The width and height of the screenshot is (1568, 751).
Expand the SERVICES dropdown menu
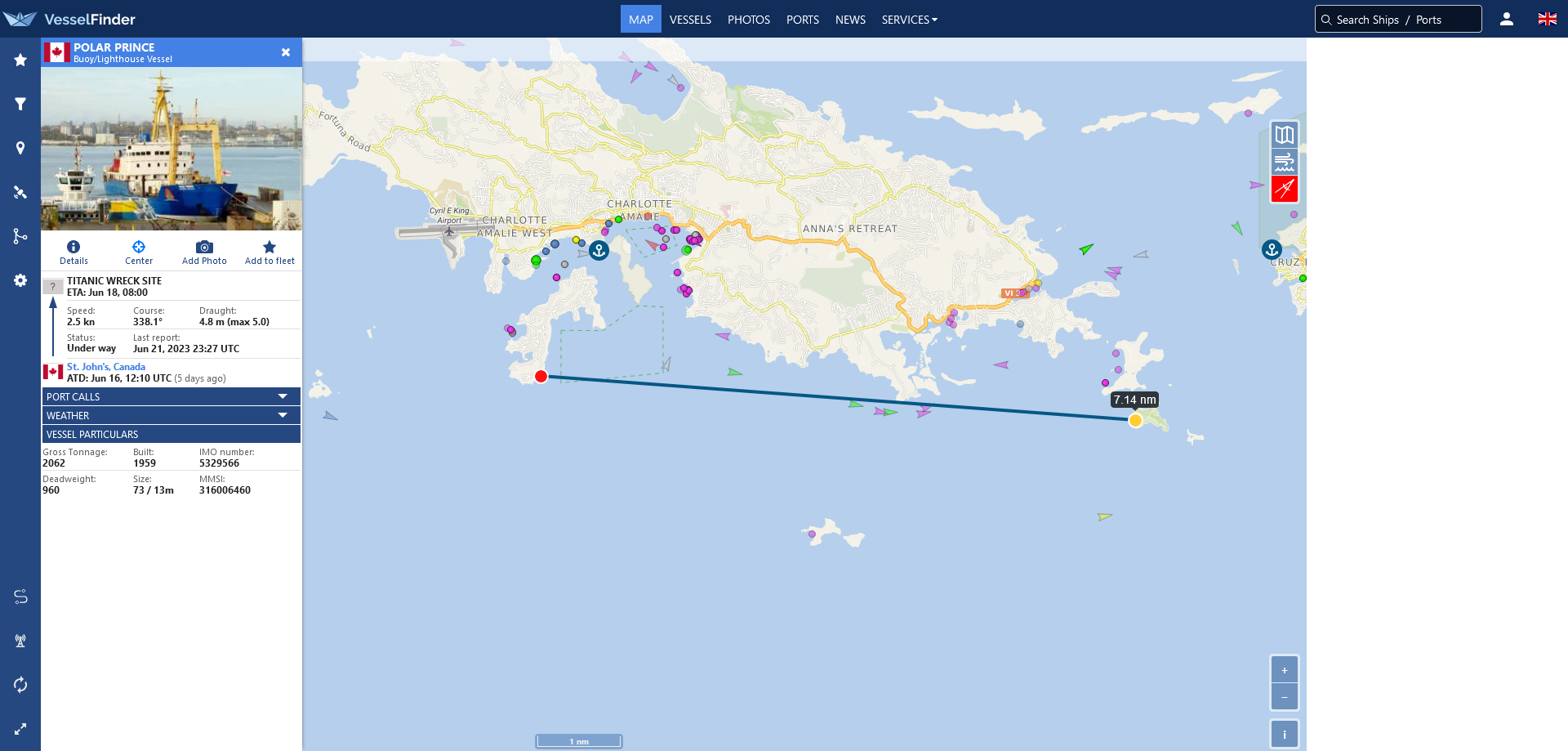[910, 20]
